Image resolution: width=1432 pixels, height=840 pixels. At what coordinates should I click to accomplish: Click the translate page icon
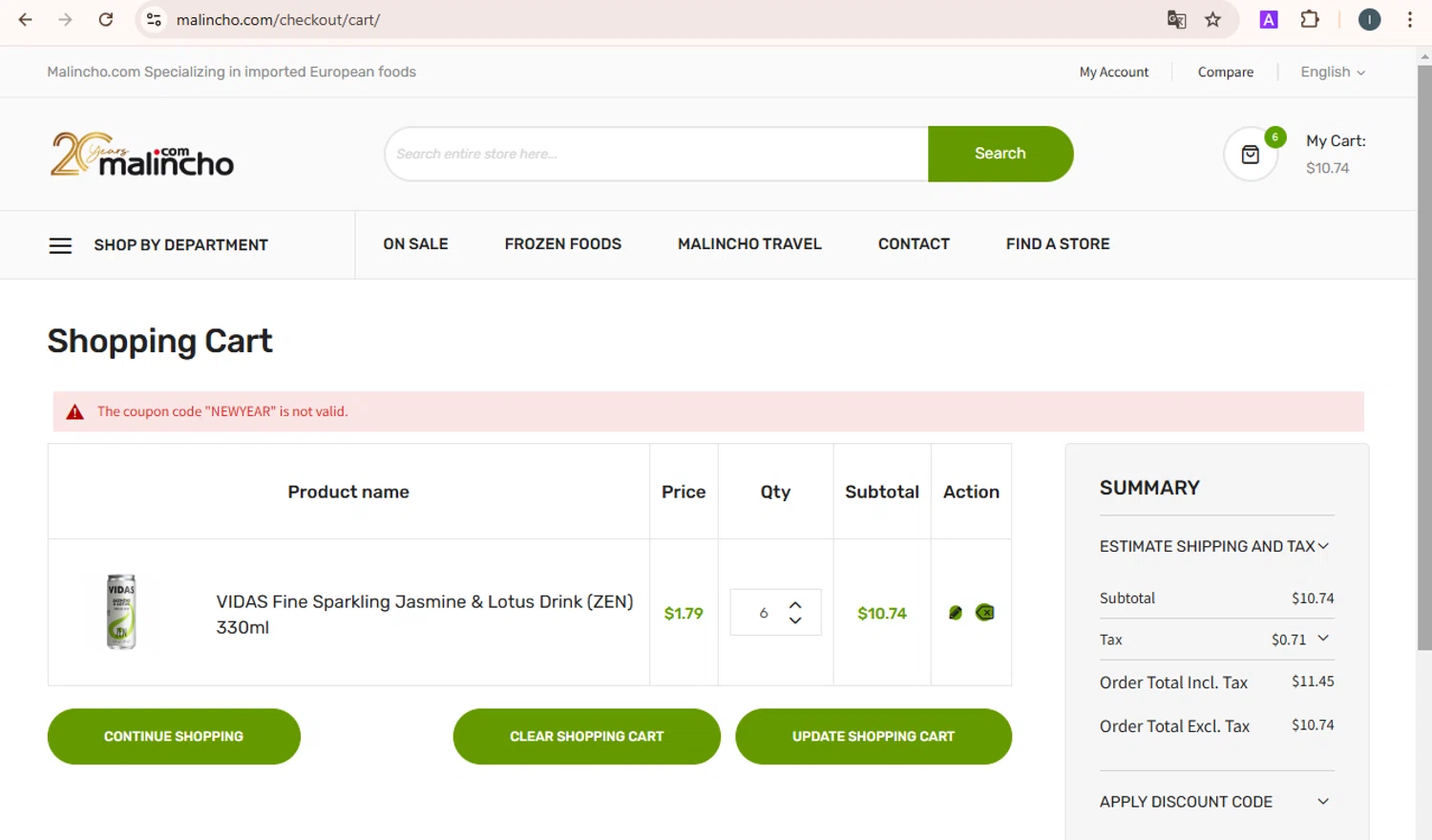1176,19
